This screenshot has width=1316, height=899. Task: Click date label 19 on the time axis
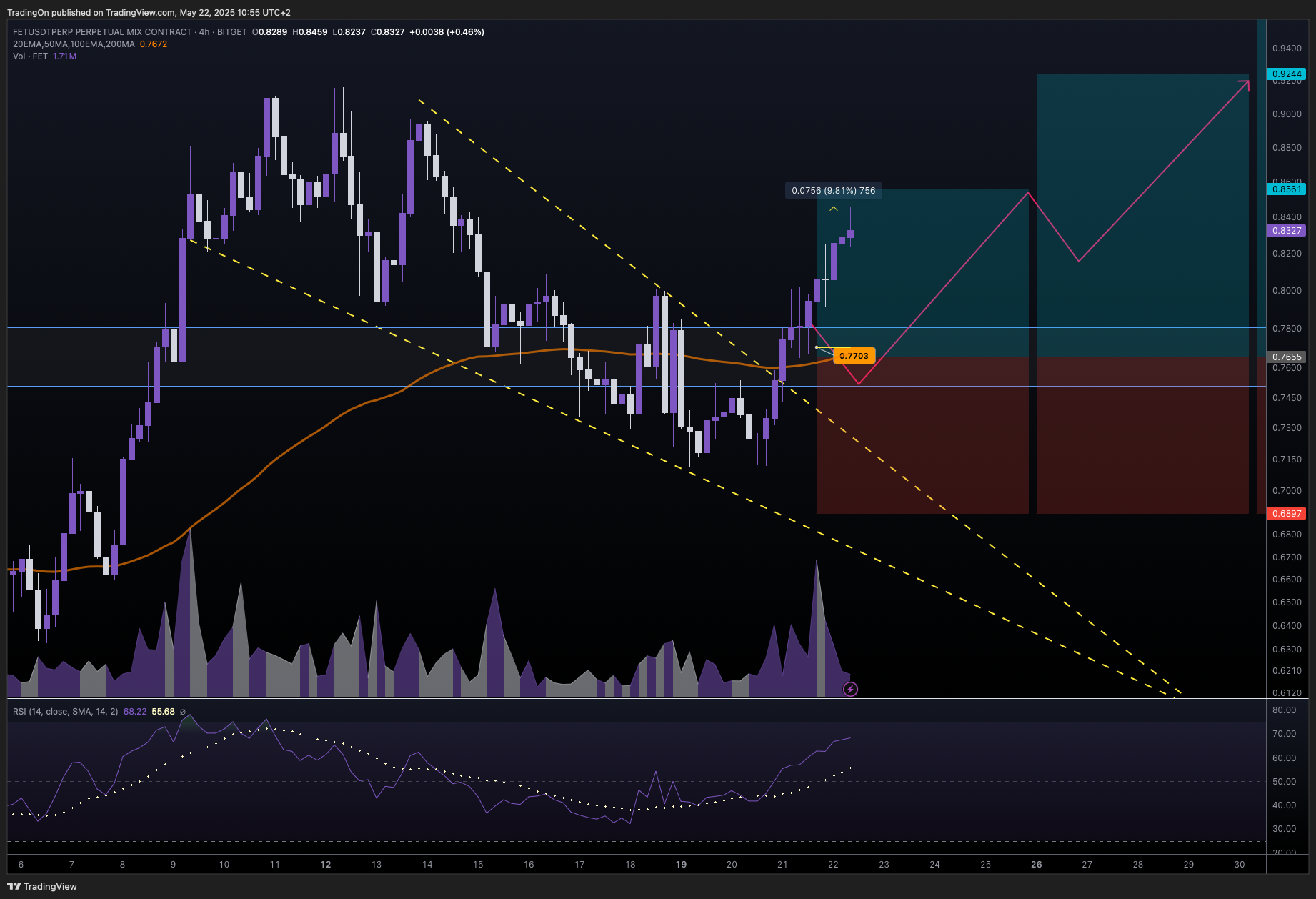coord(682,865)
